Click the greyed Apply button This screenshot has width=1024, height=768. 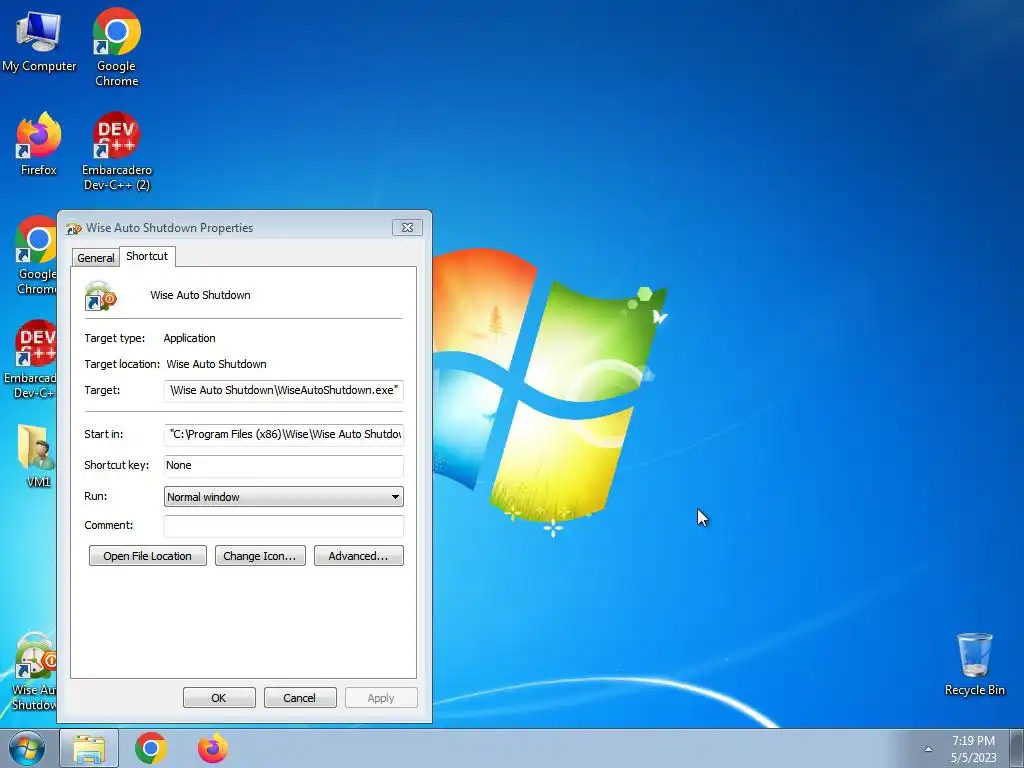(x=381, y=697)
